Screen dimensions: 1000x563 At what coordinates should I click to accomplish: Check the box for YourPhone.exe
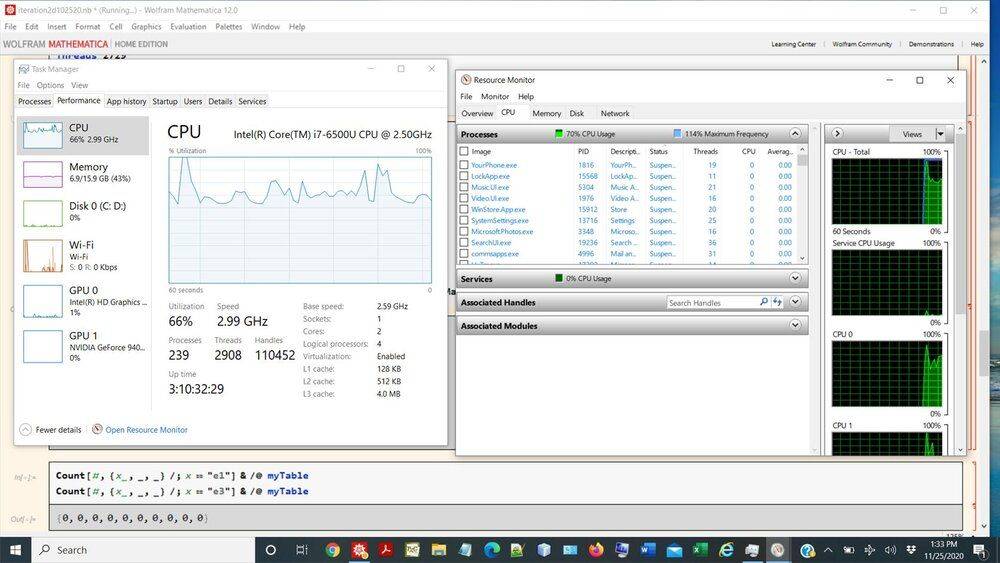[x=463, y=165]
